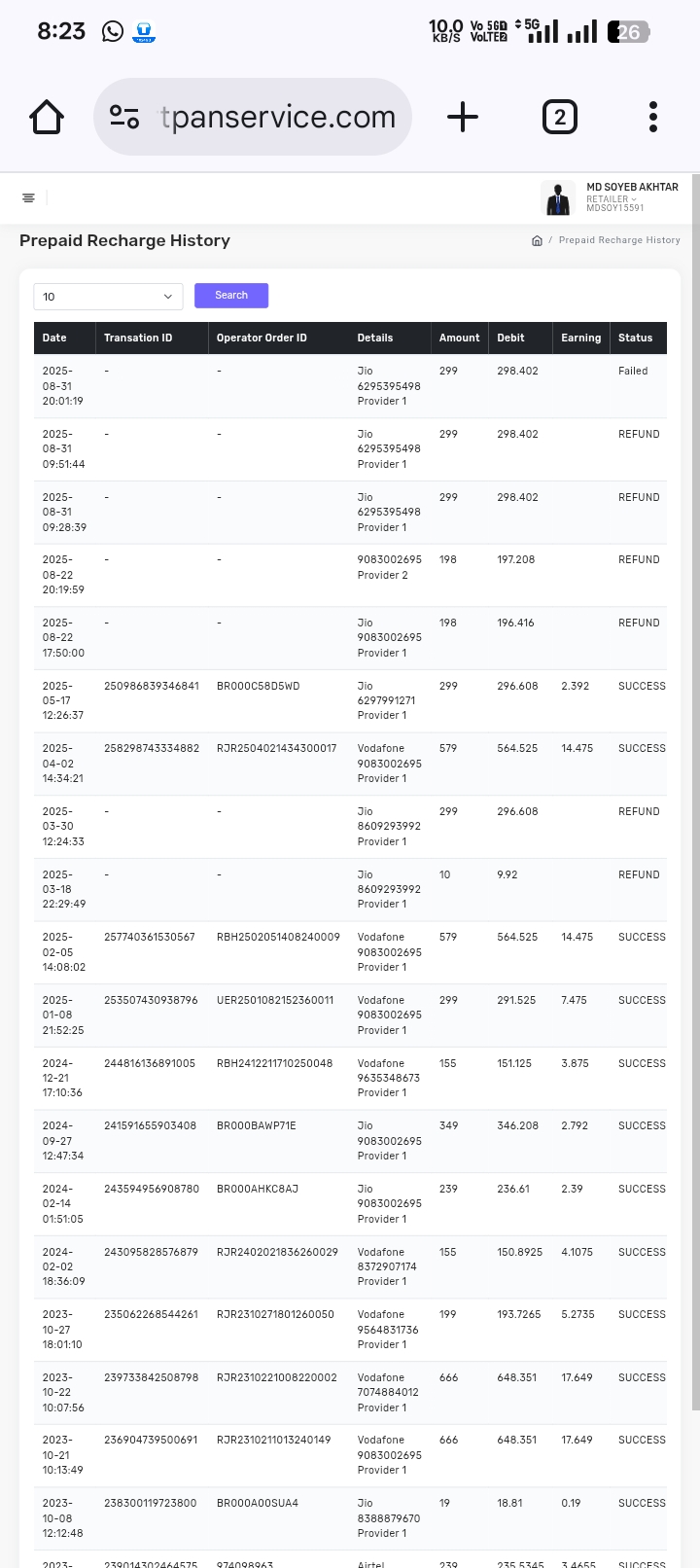The height and width of the screenshot is (1568, 700).
Task: Click the breadcrumb home icon
Action: (x=537, y=240)
